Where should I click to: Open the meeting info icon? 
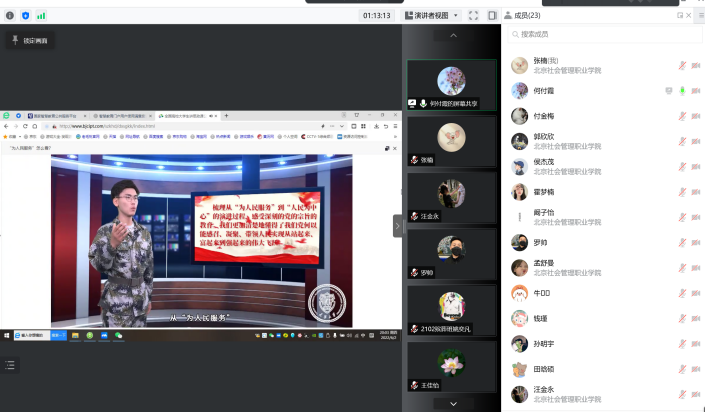(10, 16)
